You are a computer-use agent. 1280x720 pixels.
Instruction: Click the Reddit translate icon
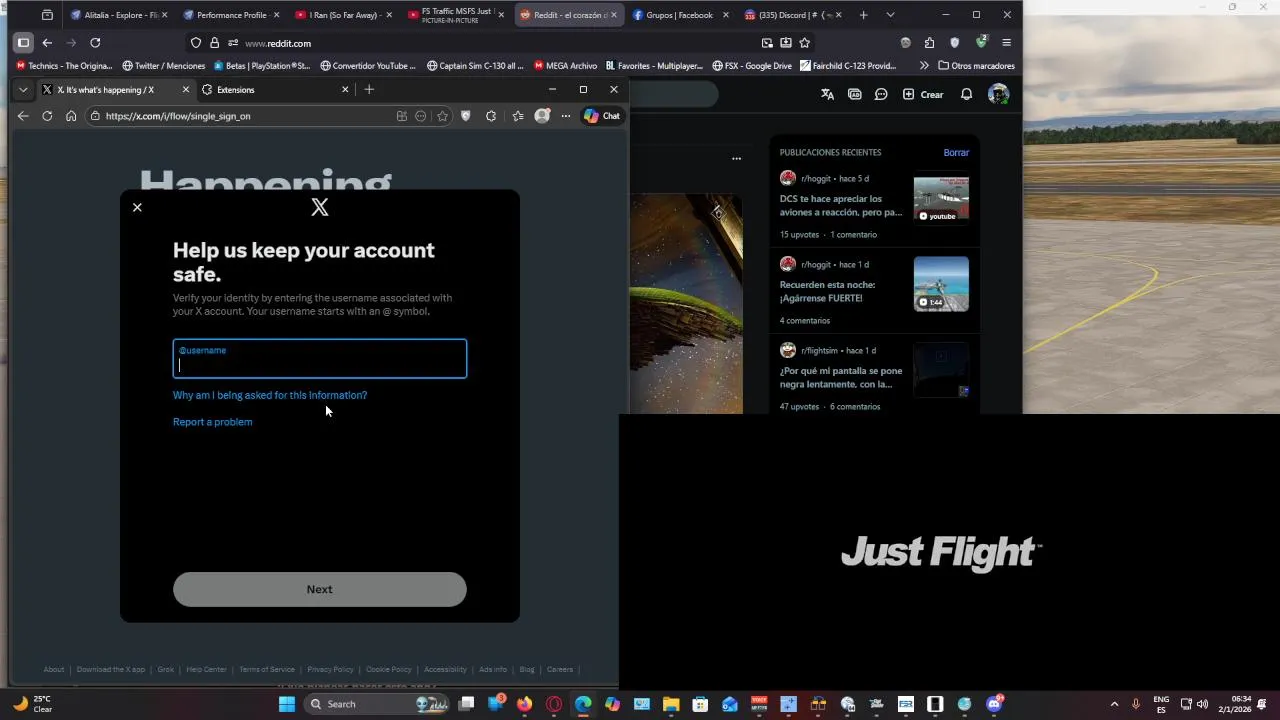click(x=827, y=94)
